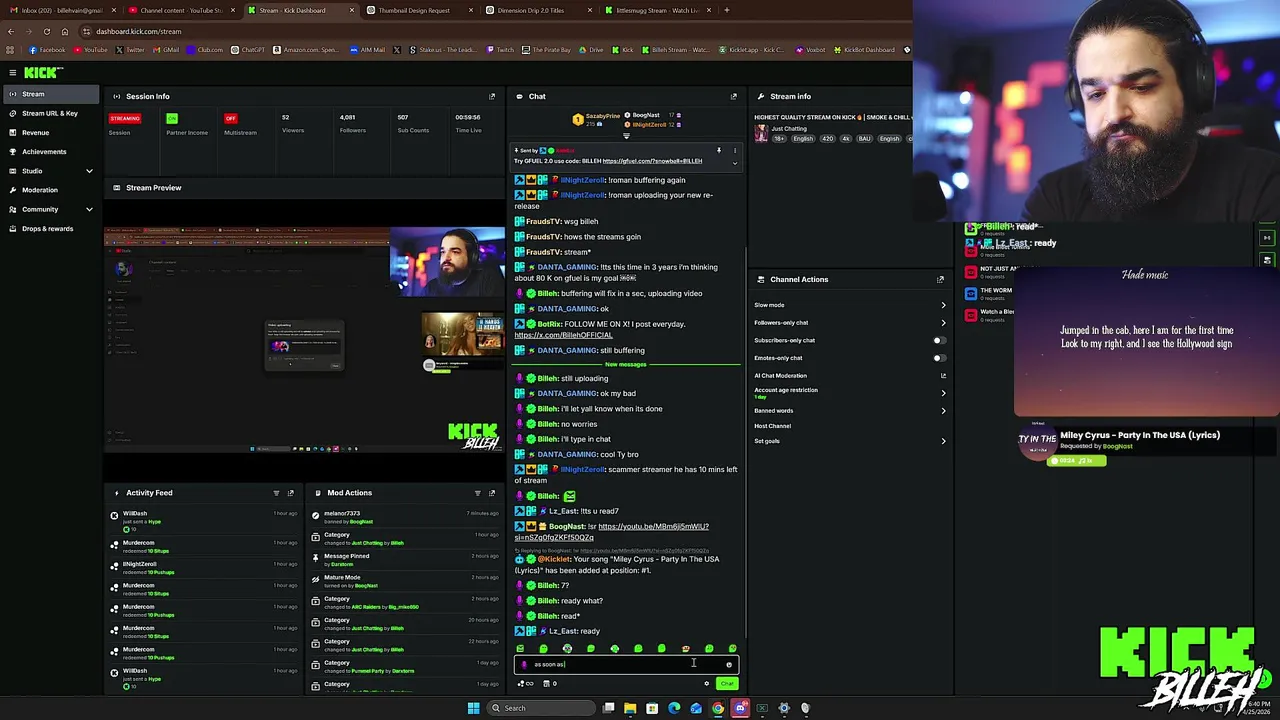Expand the Community sidebar section
The image size is (1280, 720).
(89, 209)
